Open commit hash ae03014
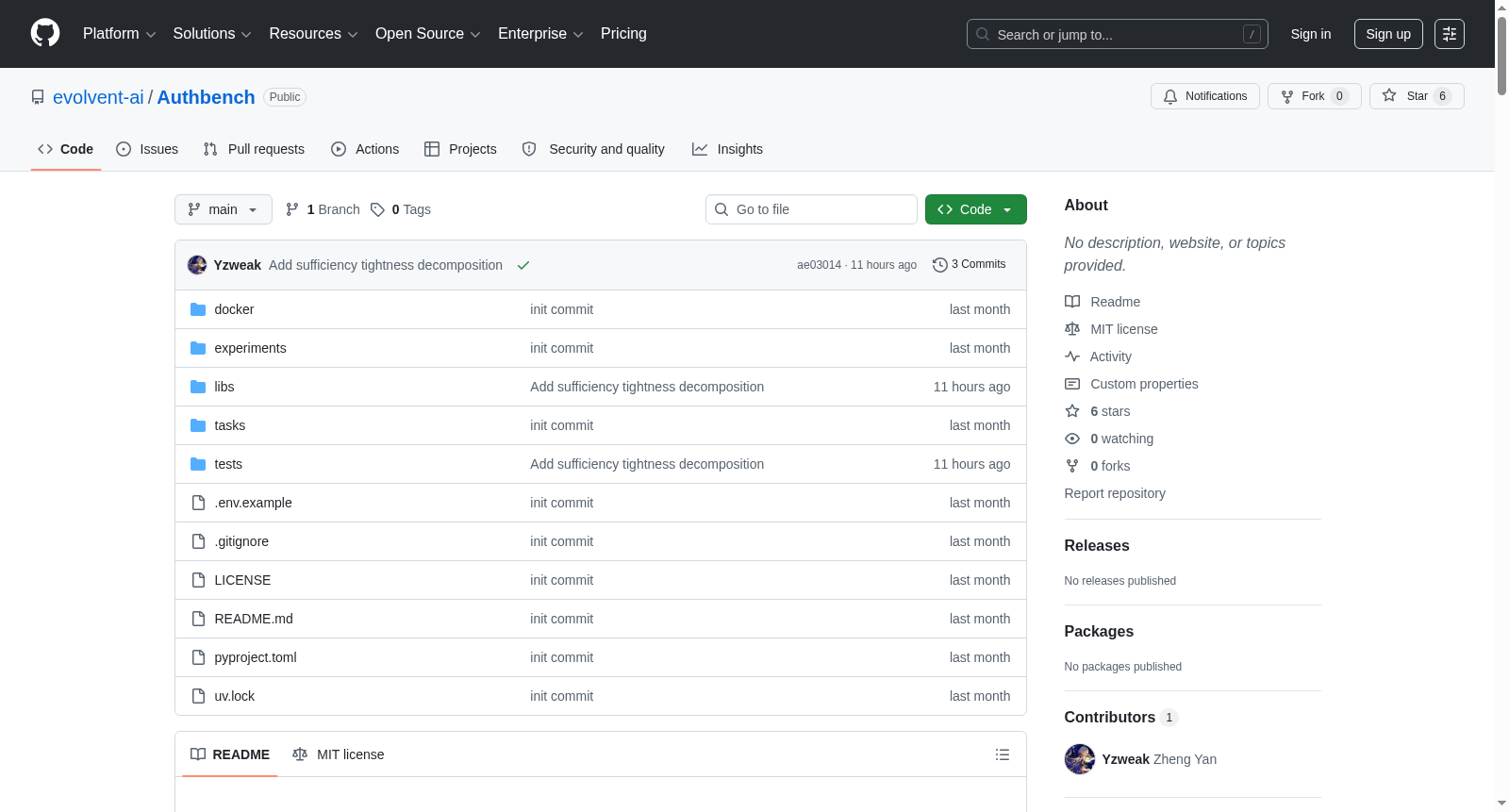Viewport: 1509px width, 812px height. pos(819,265)
